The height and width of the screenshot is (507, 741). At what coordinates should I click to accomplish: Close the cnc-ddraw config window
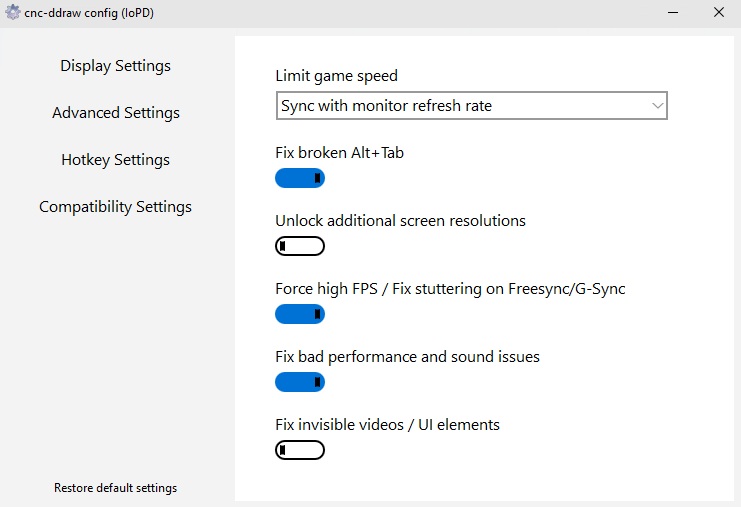(x=718, y=13)
